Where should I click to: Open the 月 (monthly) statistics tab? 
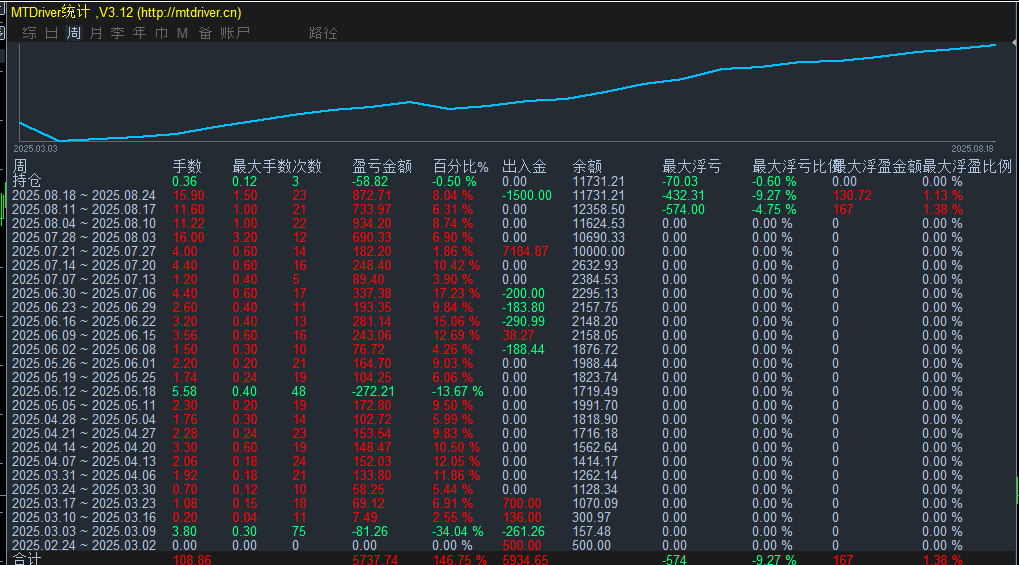pos(96,33)
